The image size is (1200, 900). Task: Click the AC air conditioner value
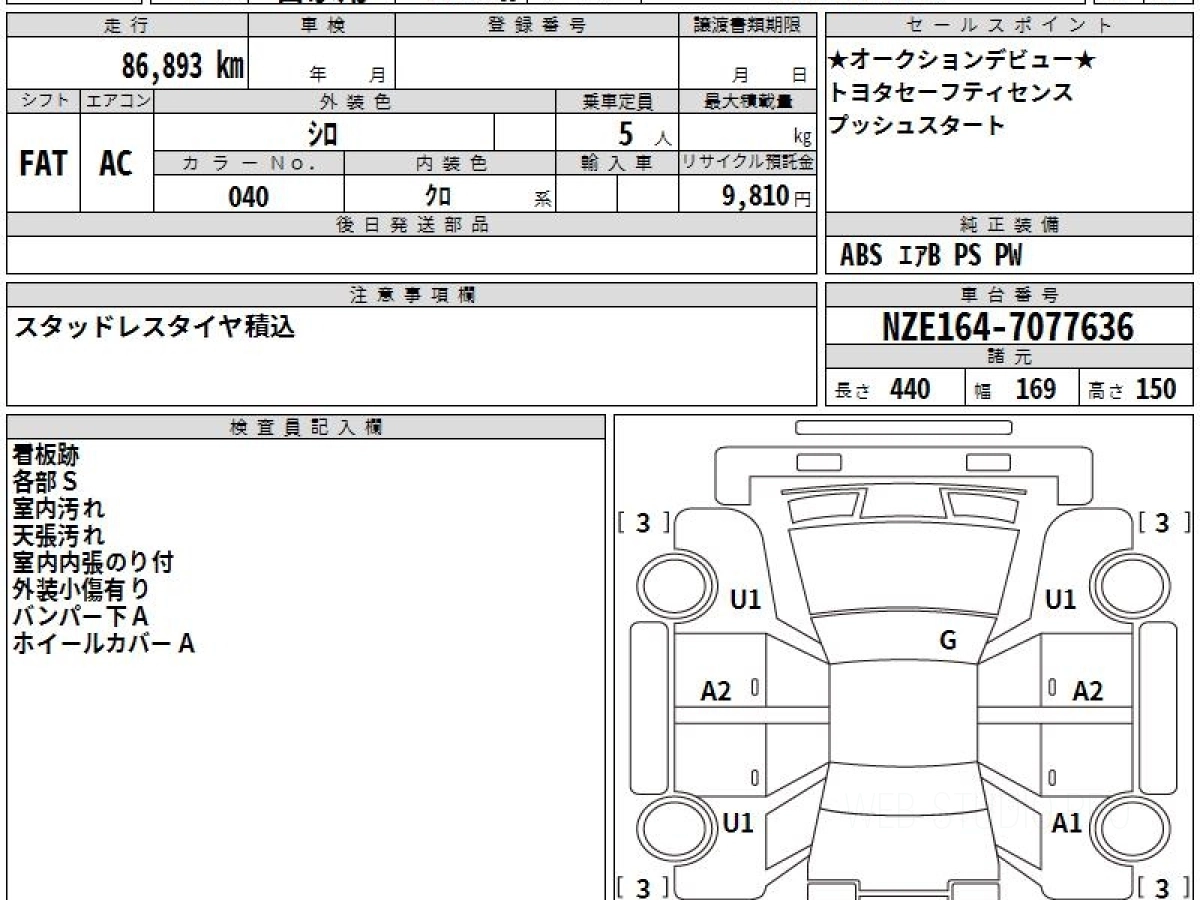(116, 164)
